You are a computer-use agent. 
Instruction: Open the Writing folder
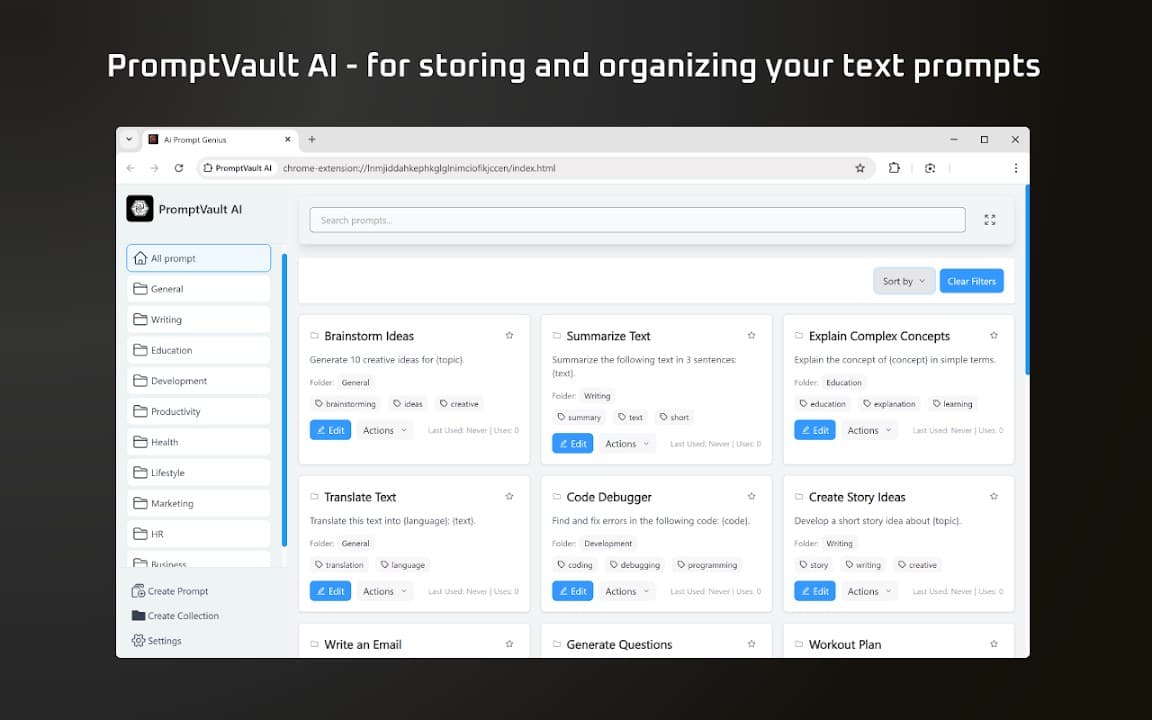(198, 320)
